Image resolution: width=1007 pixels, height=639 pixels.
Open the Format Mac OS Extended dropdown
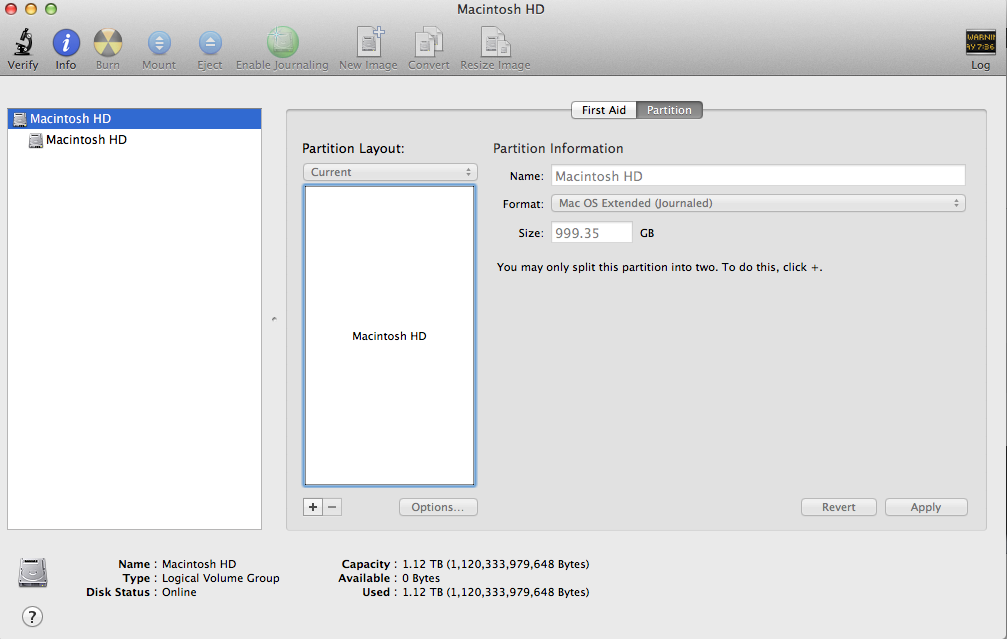tap(758, 203)
